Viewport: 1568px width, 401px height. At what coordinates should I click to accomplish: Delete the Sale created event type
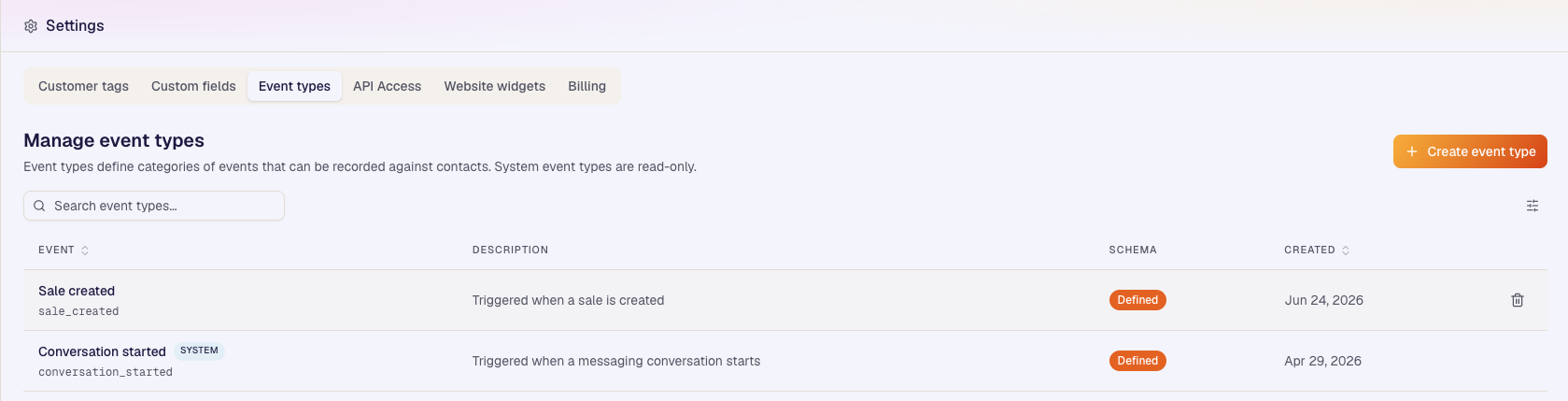click(1518, 300)
